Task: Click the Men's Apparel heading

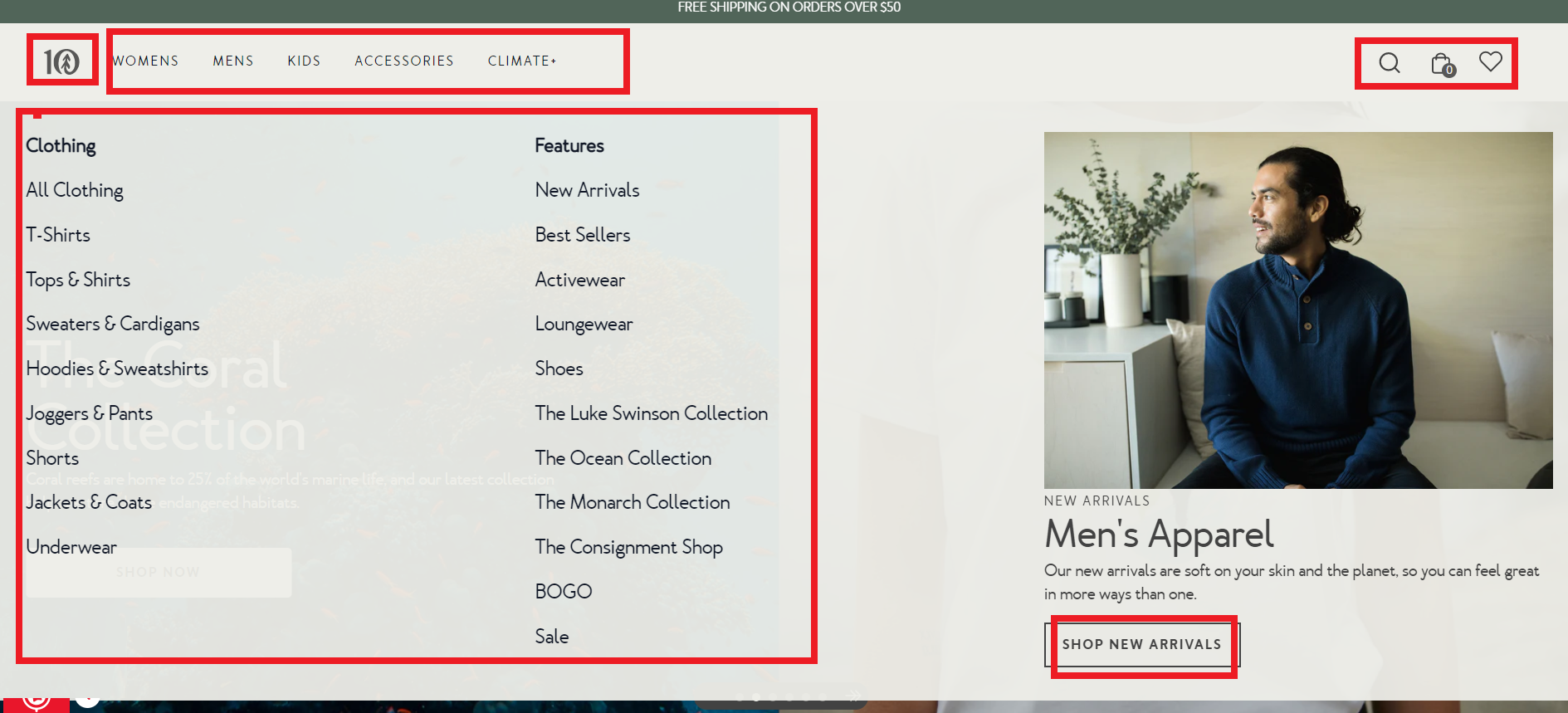Action: [1159, 535]
